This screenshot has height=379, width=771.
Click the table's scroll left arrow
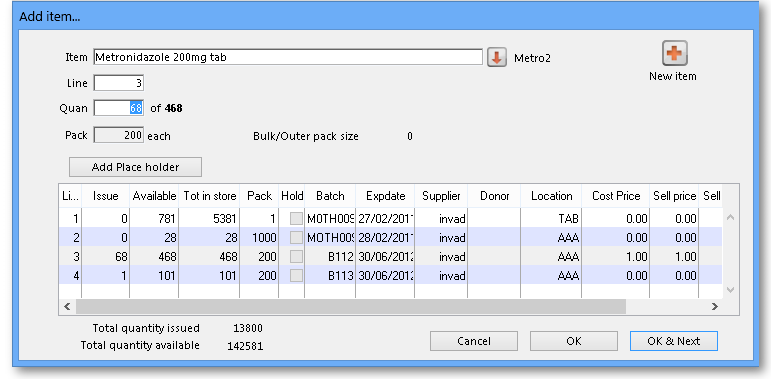(x=67, y=307)
